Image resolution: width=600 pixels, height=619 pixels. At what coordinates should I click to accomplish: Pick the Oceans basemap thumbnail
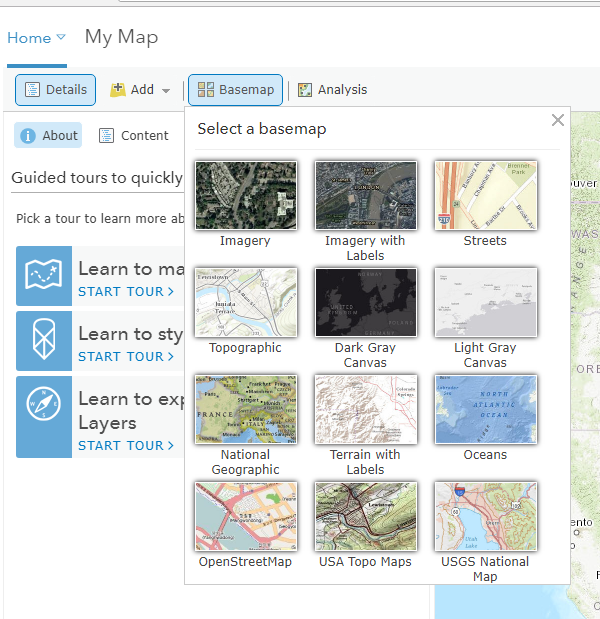486,409
